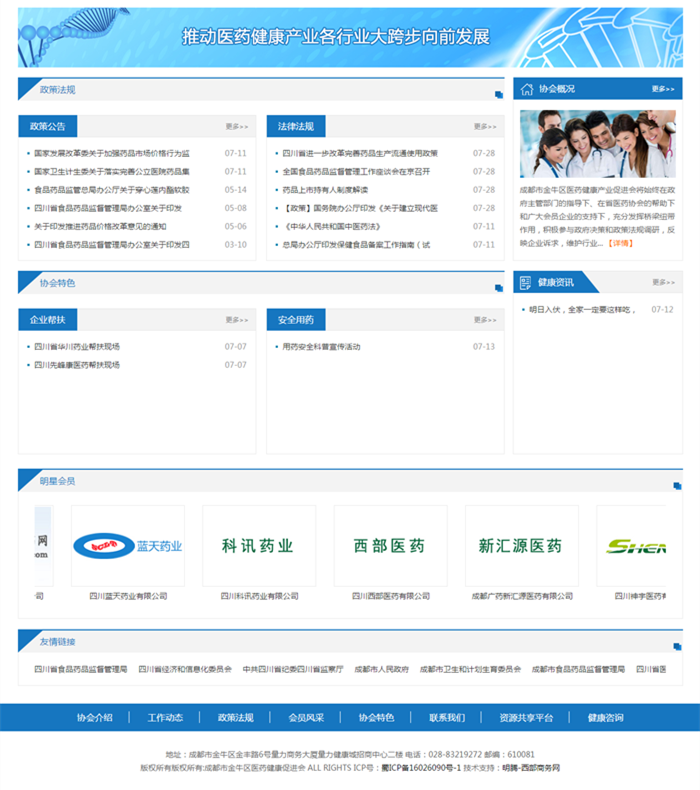
Task: Show more entries under 企业帮扶
Action: point(236,320)
